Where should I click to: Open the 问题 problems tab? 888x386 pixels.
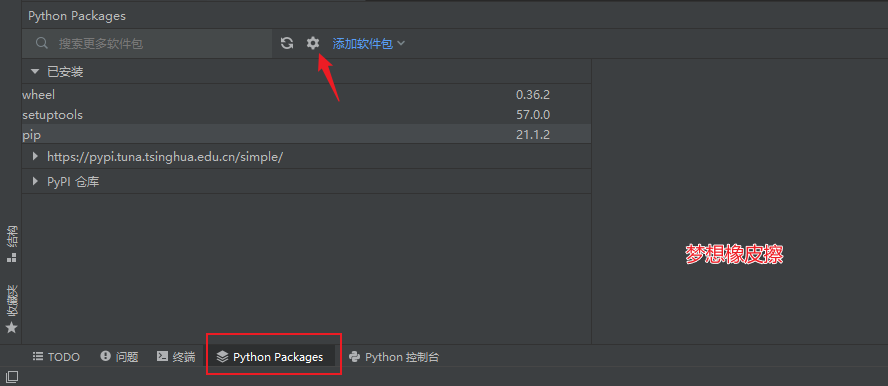119,357
